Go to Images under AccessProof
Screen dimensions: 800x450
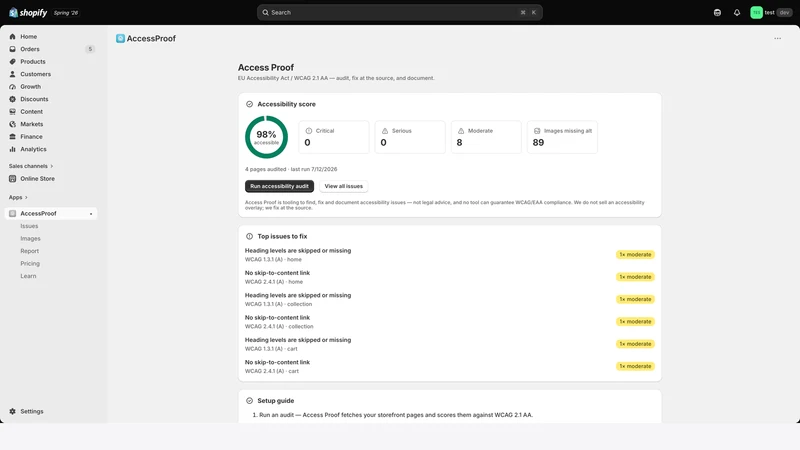tap(30, 238)
